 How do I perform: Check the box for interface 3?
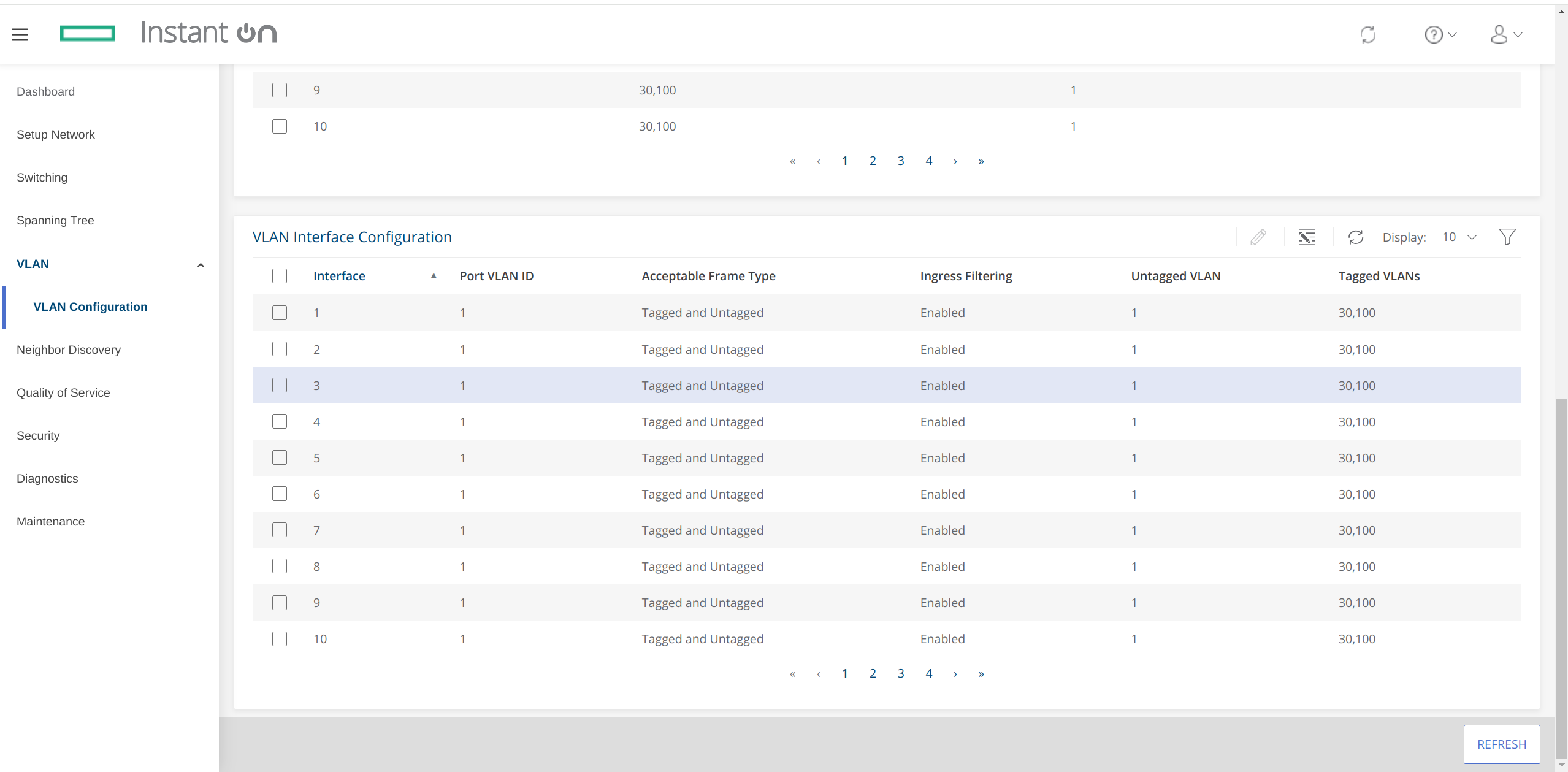point(280,385)
